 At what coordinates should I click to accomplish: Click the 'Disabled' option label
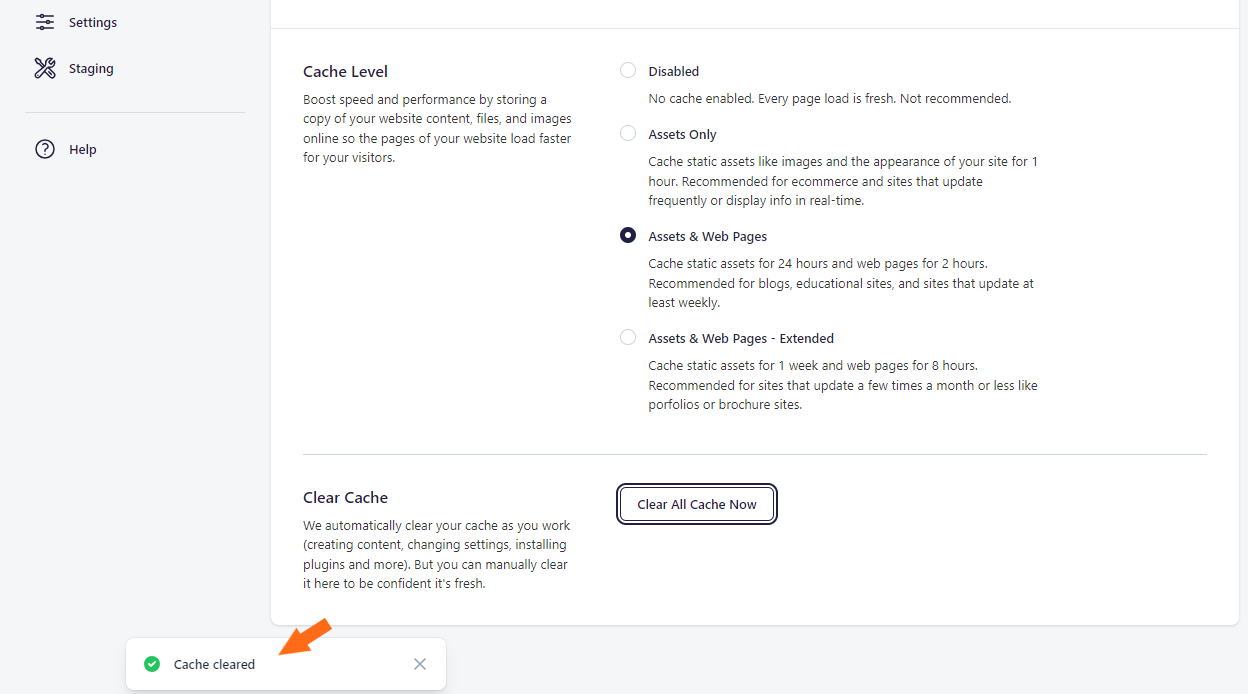pos(673,70)
